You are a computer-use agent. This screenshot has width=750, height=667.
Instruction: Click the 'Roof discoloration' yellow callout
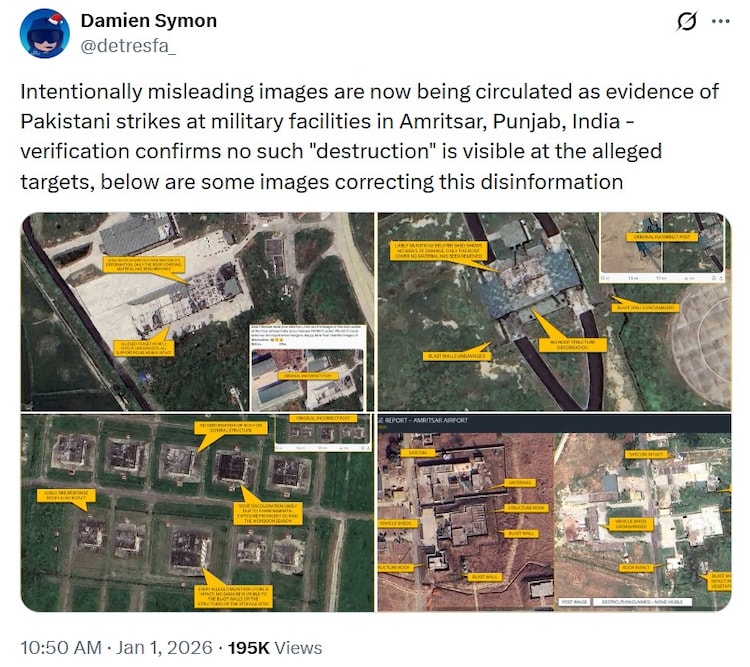point(267,513)
